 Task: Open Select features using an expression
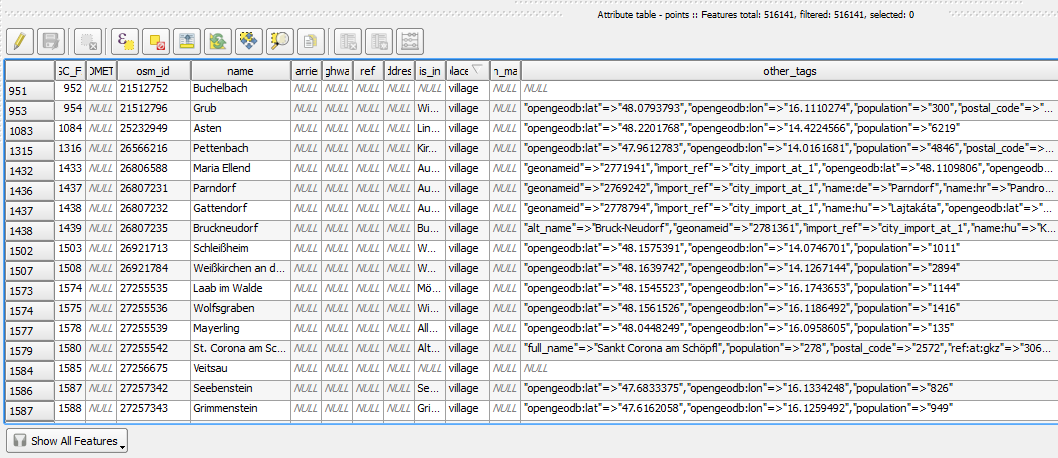[x=125, y=41]
